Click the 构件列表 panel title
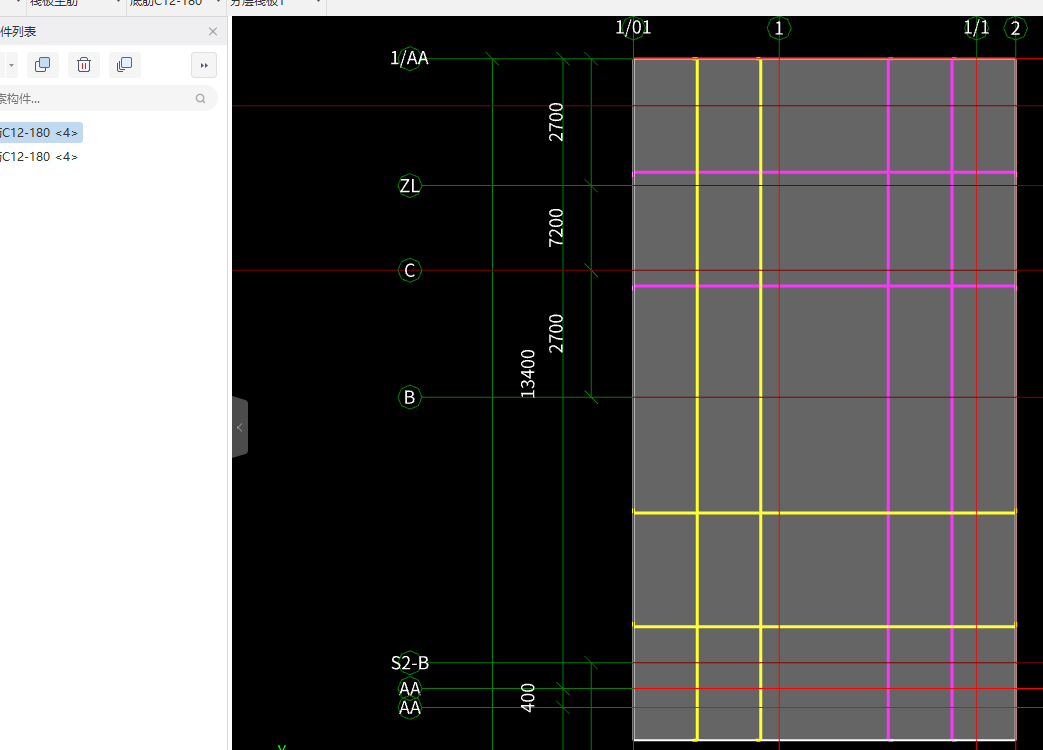 18,32
